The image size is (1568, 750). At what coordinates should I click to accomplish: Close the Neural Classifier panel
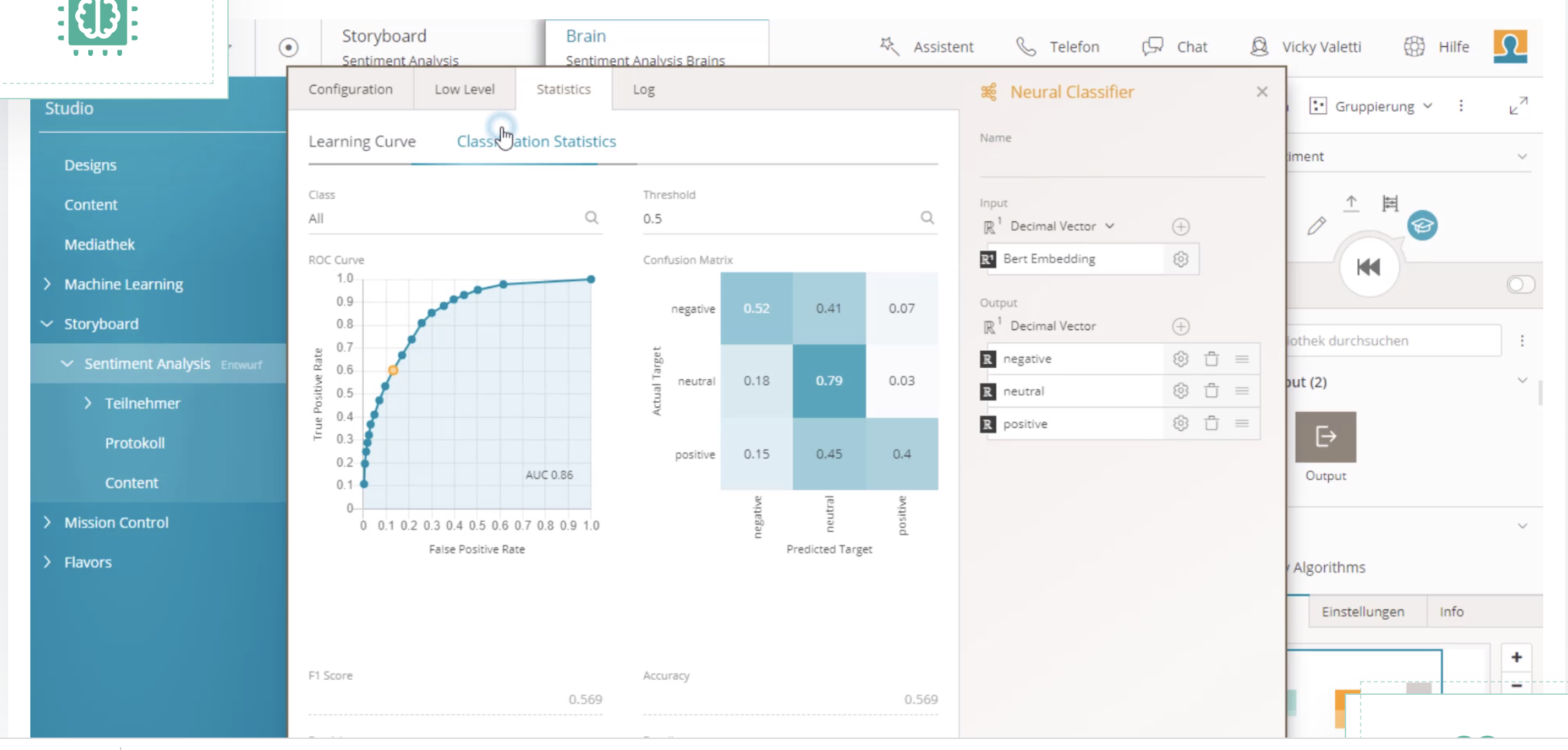click(1261, 91)
